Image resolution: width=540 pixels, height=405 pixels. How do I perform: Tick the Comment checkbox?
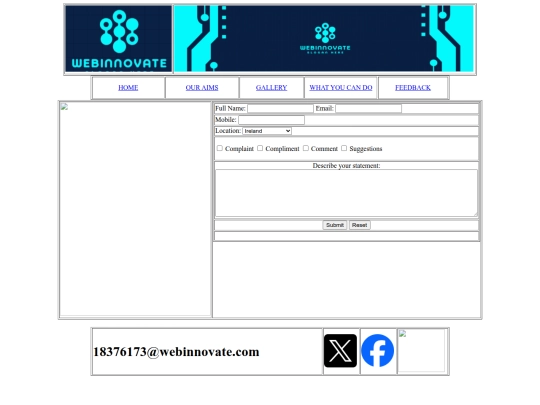pyautogui.click(x=305, y=148)
